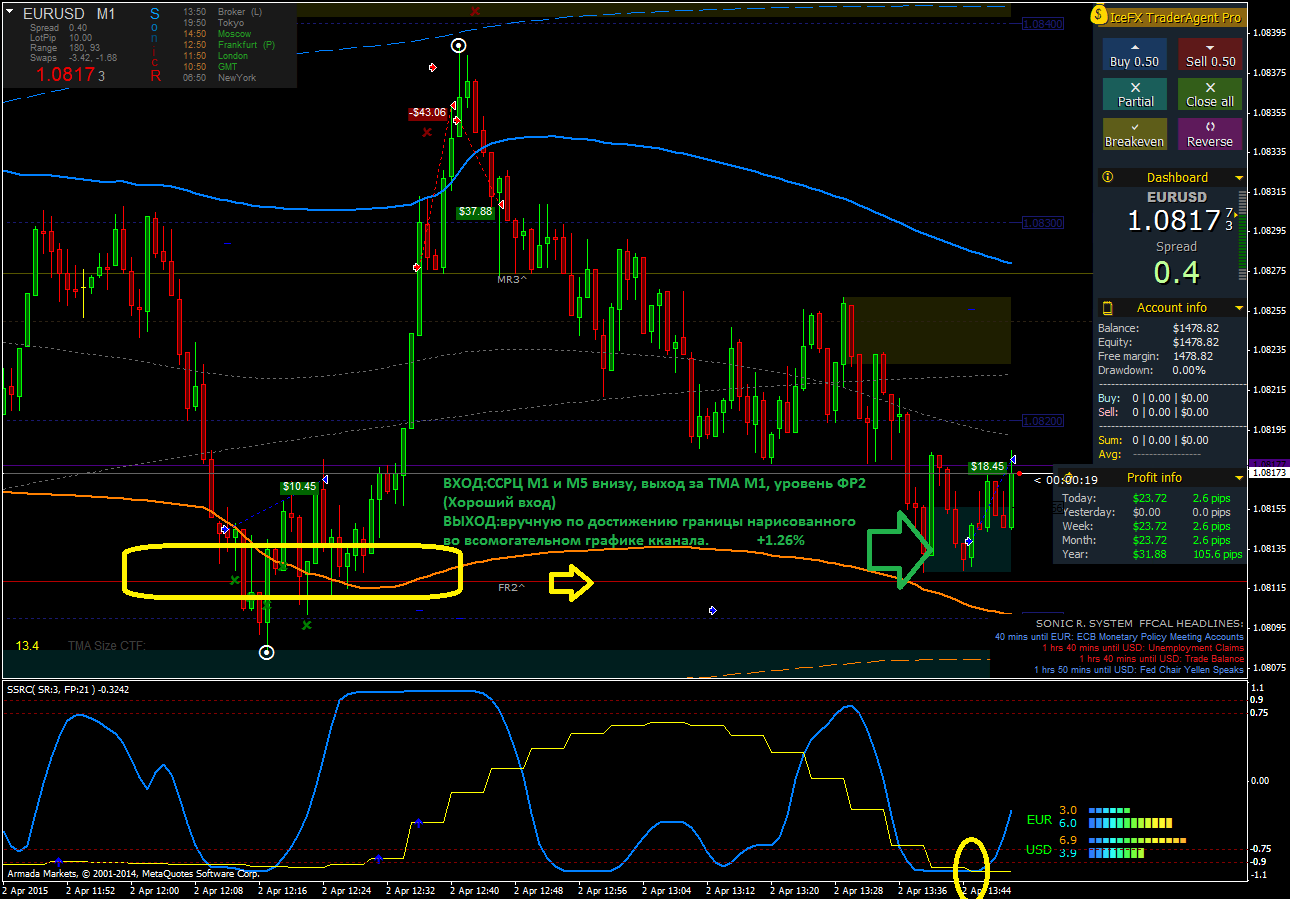Click the white circle marker at the chart high
Viewport: 1290px width, 899px height.
pyautogui.click(x=458, y=46)
